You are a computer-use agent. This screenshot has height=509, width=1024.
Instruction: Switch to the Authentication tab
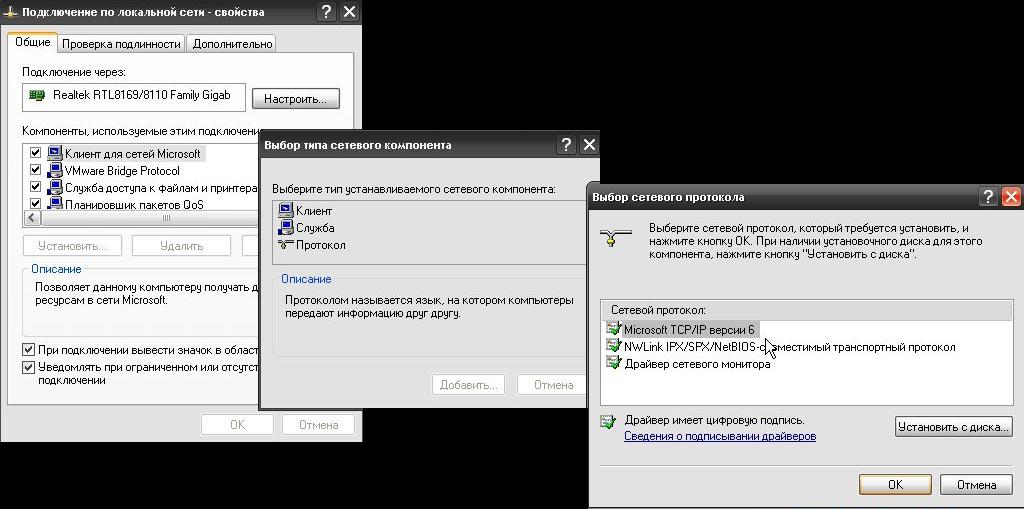pyautogui.click(x=121, y=44)
